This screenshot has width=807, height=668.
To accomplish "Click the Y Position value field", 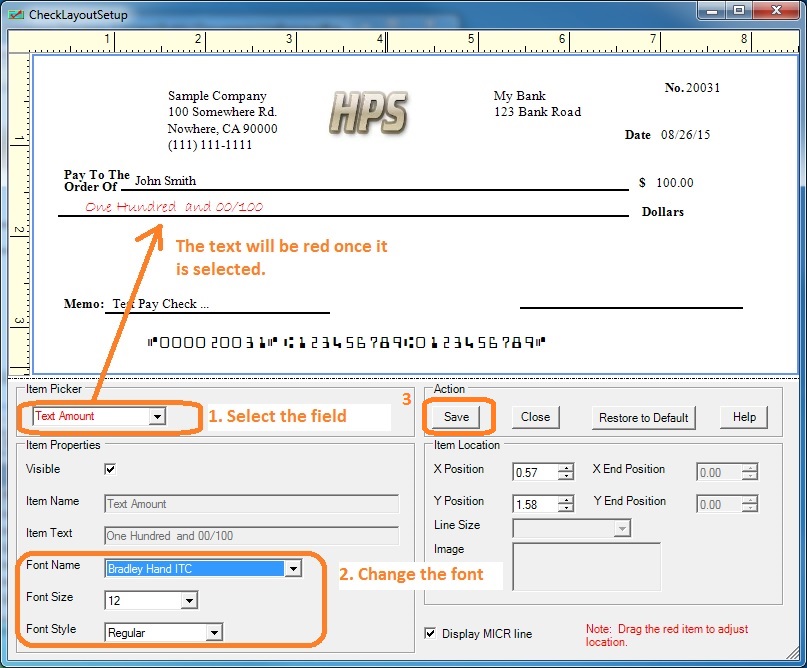I will click(x=535, y=504).
